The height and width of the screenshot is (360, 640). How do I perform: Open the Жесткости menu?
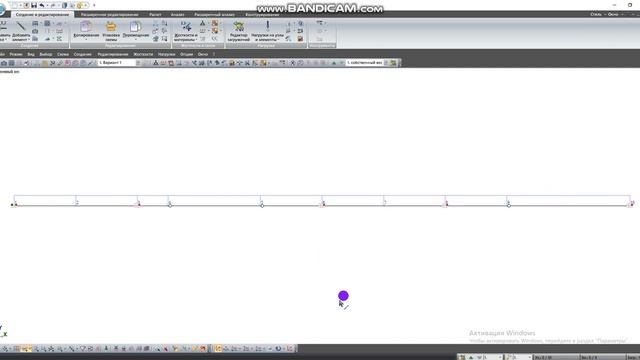coord(143,54)
